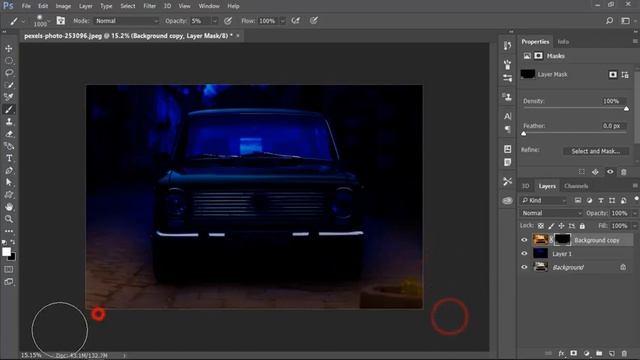The image size is (640, 360).
Task: Open the Flow slider dropdown arrow
Action: pyautogui.click(x=282, y=21)
